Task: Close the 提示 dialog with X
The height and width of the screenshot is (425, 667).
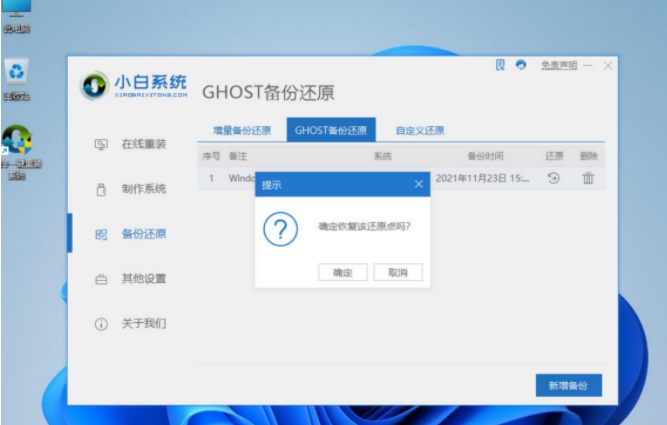Action: click(419, 184)
